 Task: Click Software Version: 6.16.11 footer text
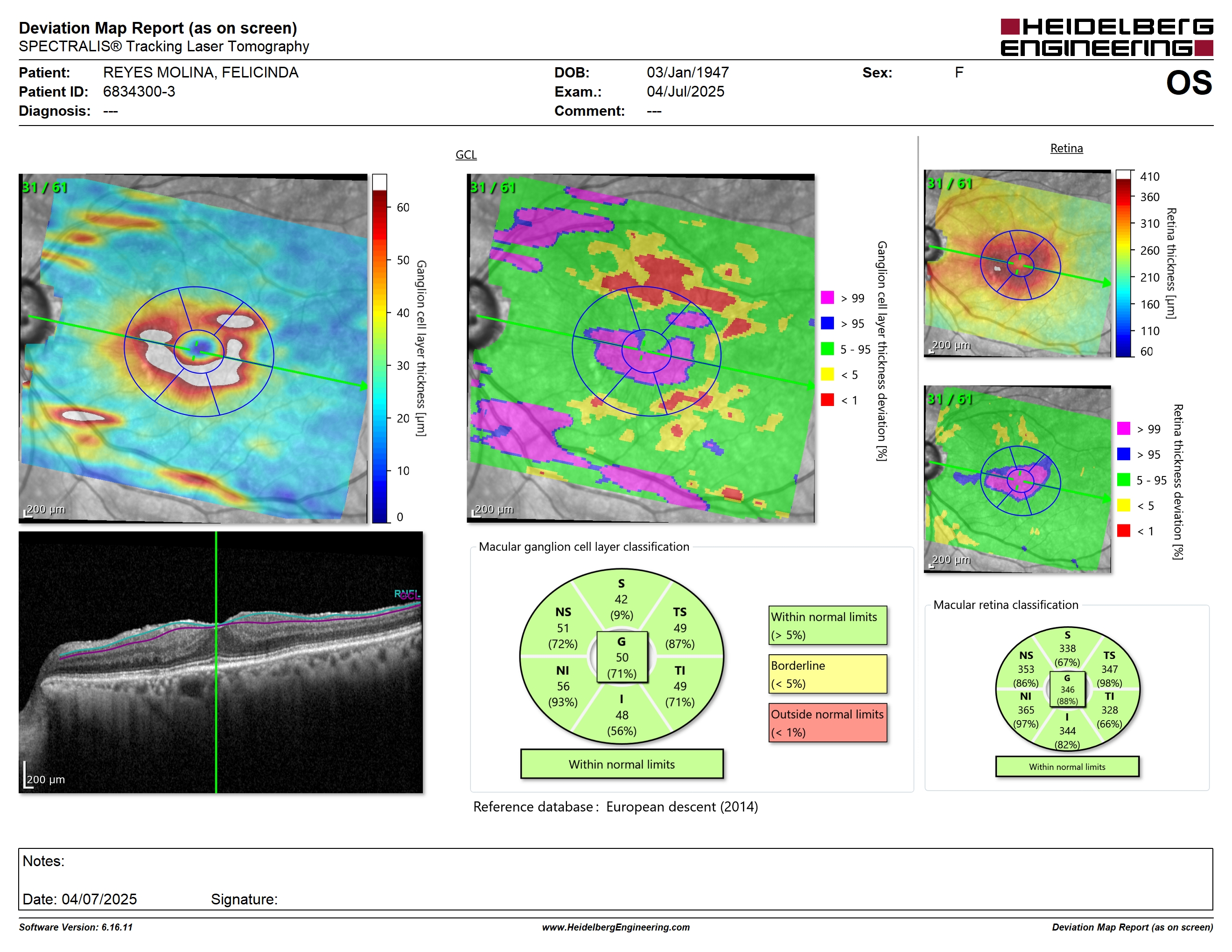(x=76, y=927)
